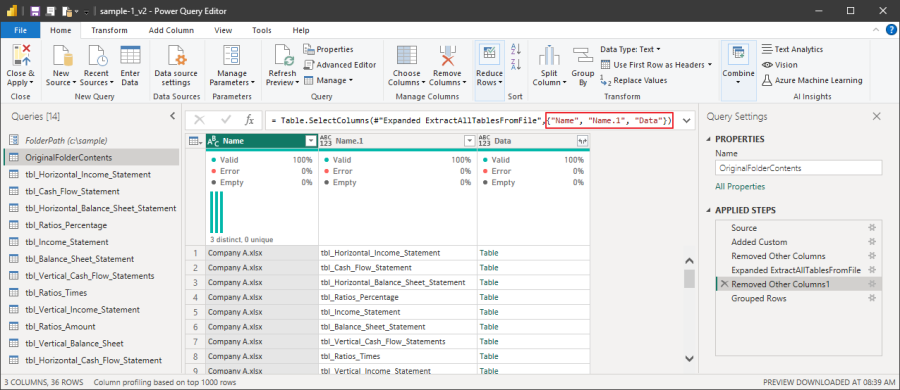900x390 pixels.
Task: Click the Remove Columns icon
Action: [447, 56]
